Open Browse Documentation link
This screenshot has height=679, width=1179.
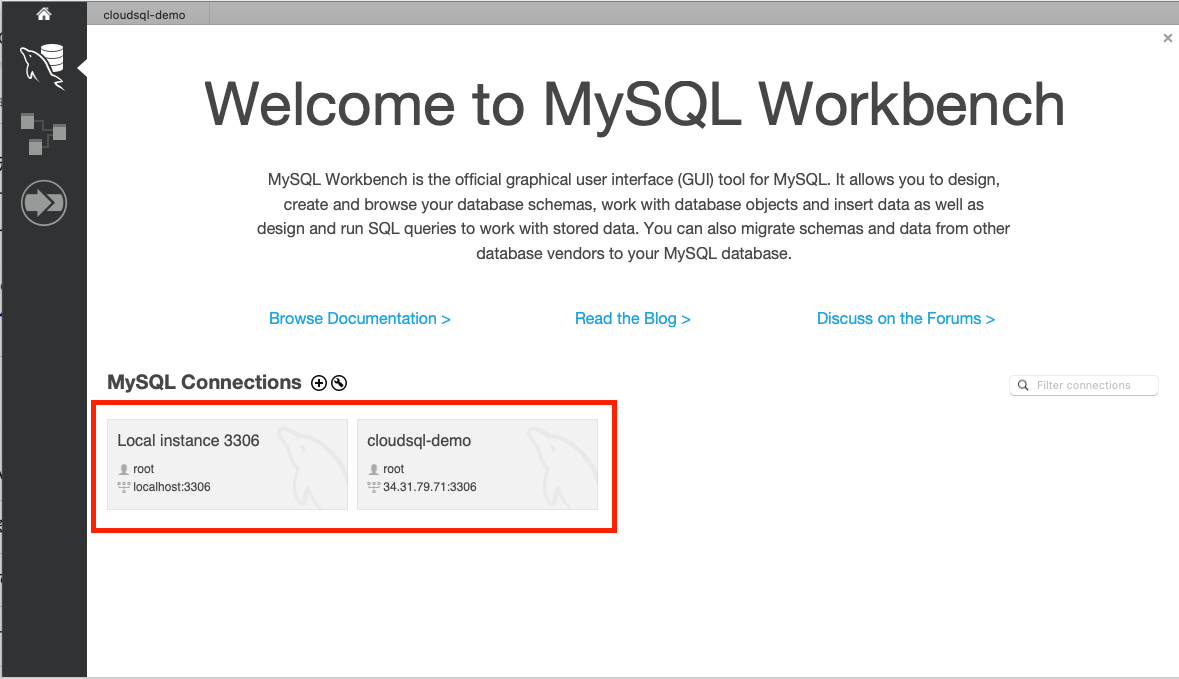point(359,319)
